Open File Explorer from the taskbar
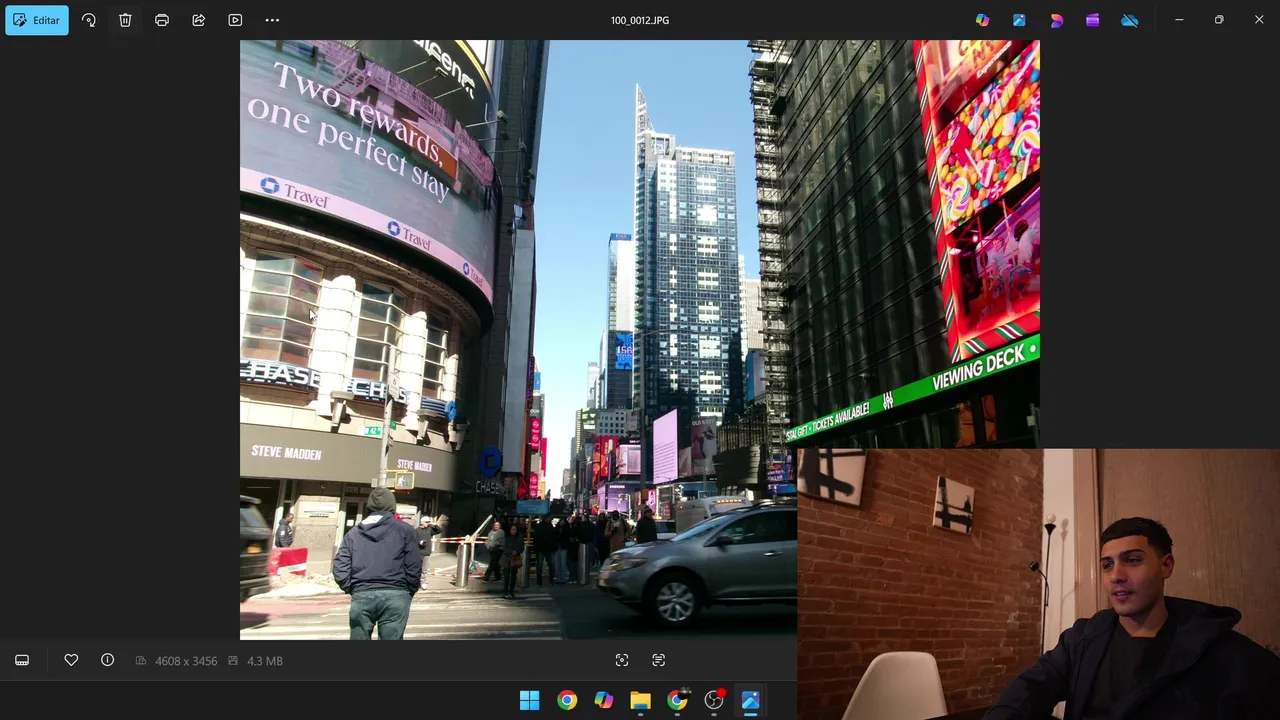 [x=640, y=700]
